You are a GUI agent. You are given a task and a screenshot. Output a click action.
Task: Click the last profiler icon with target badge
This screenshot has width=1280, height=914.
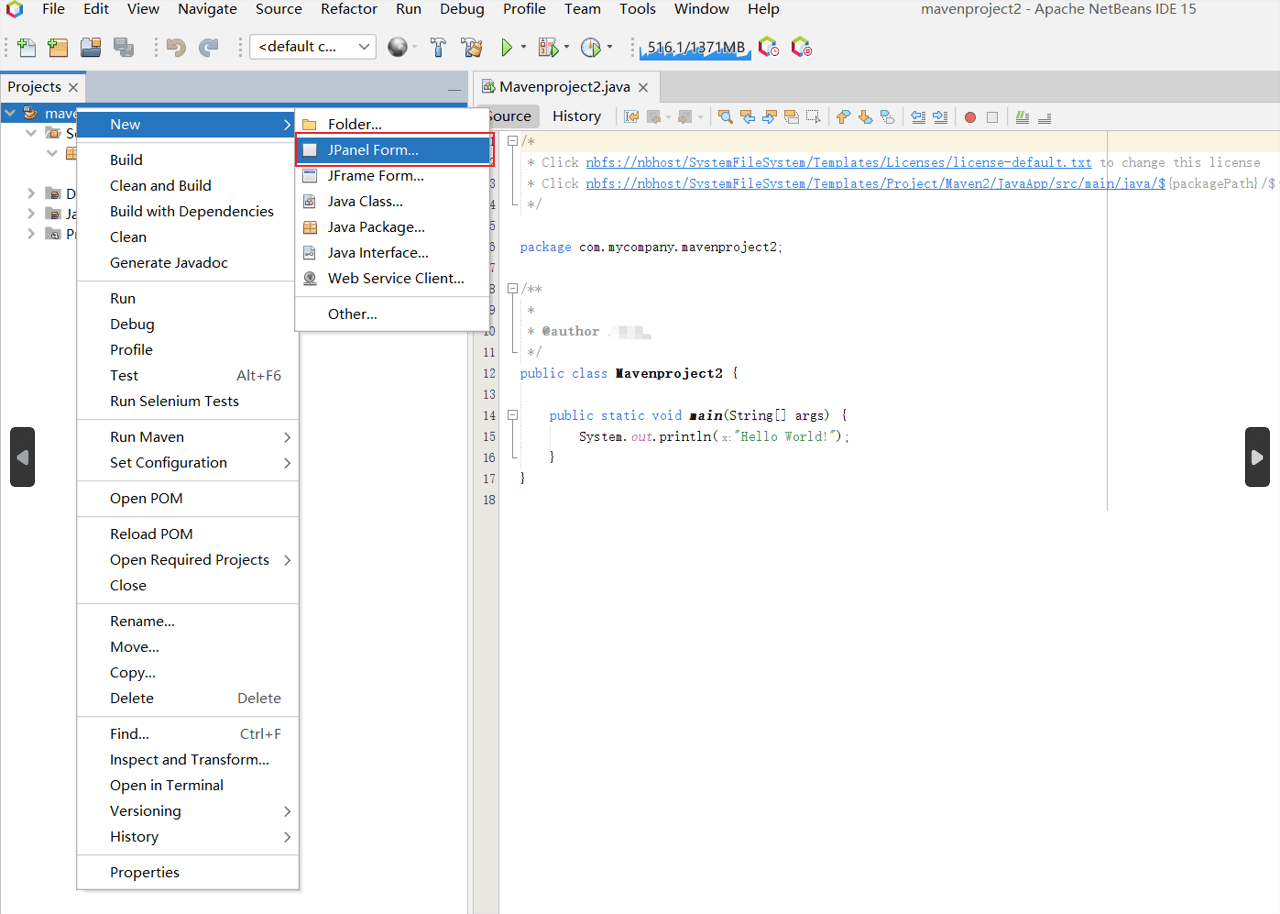click(x=801, y=47)
